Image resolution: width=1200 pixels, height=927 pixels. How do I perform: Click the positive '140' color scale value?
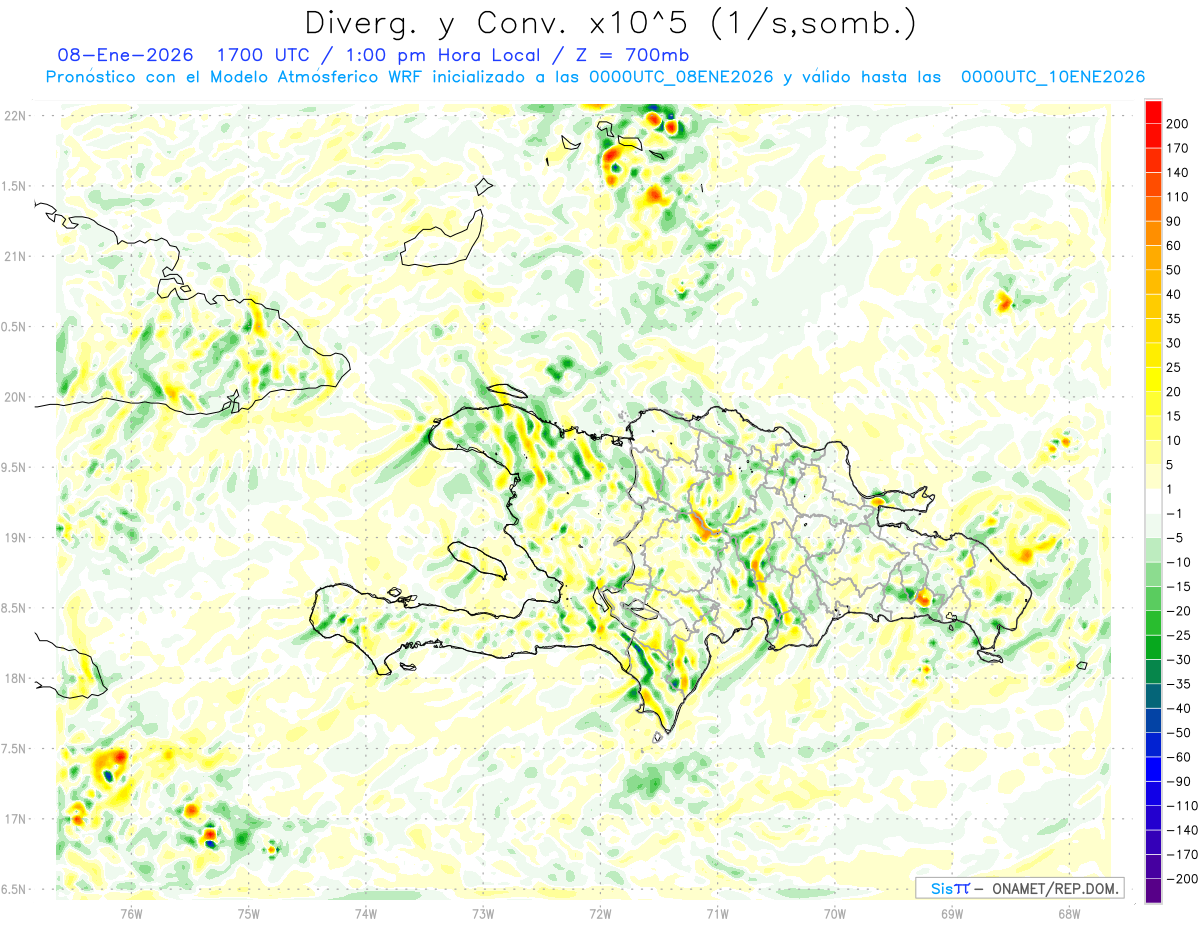click(x=1177, y=173)
